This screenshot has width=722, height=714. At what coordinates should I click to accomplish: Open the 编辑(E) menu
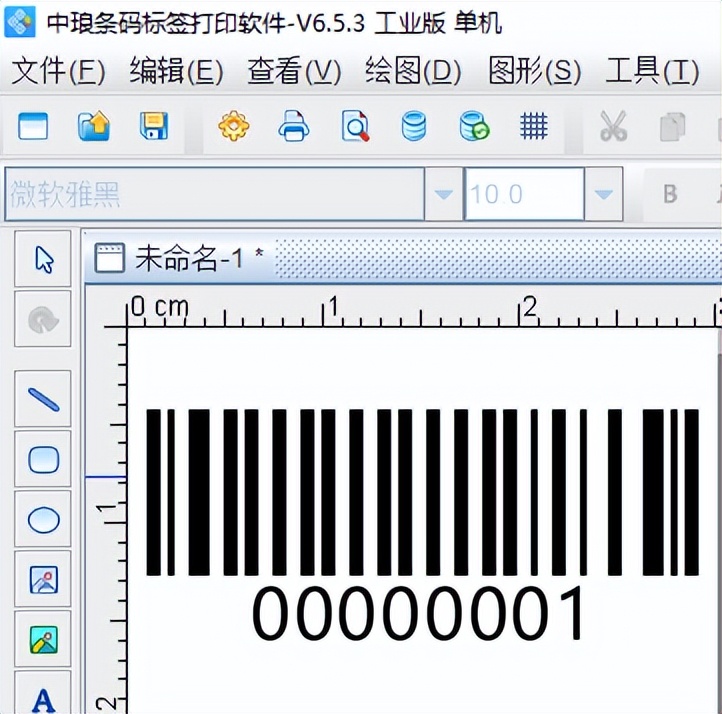(176, 71)
